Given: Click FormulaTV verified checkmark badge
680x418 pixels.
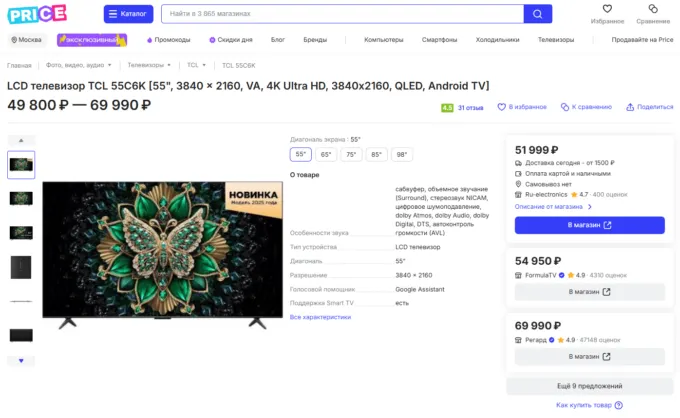Looking at the screenshot, I should point(562,275).
